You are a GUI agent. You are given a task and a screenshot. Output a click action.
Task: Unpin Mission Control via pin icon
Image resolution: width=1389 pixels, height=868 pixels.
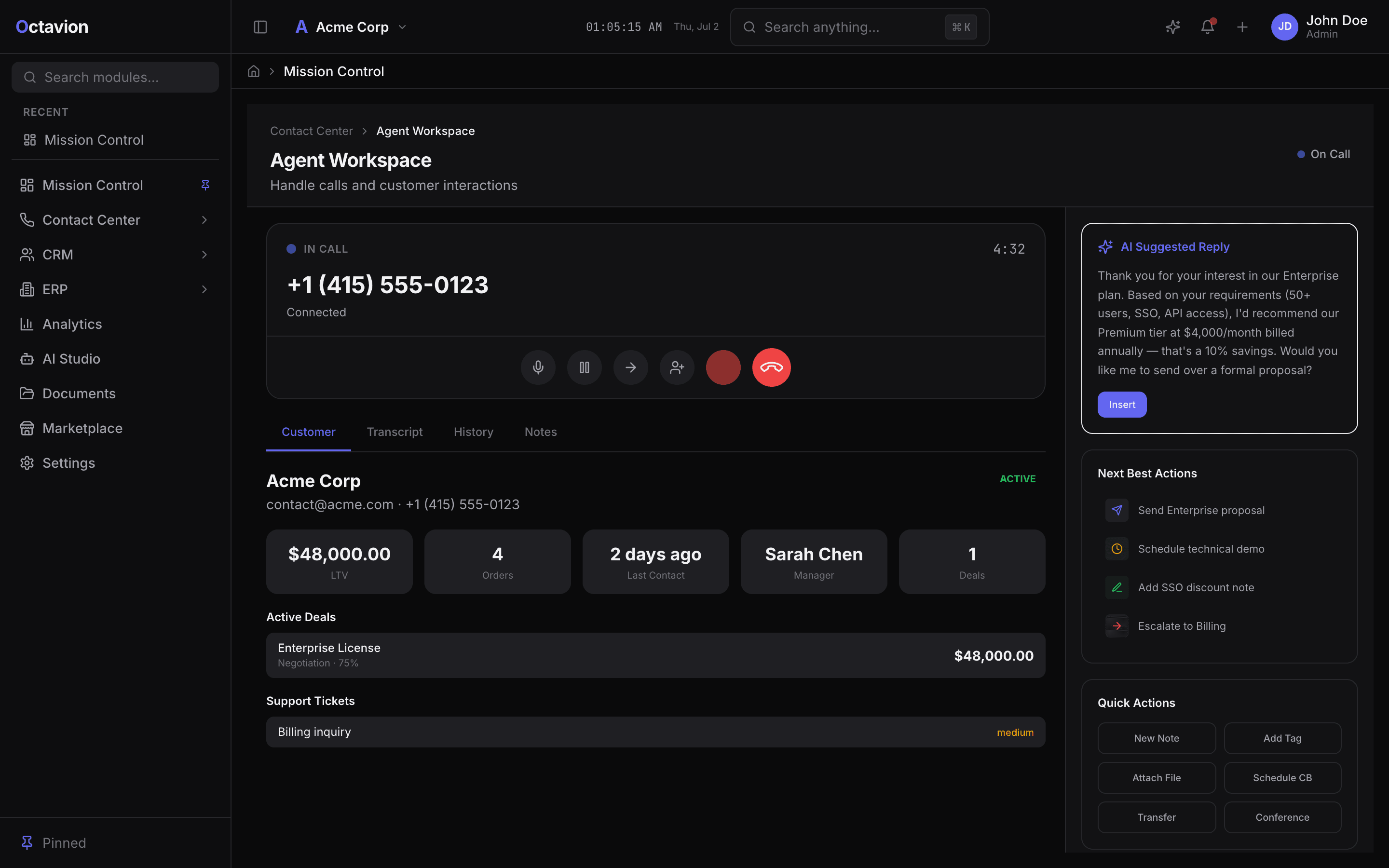(x=205, y=185)
